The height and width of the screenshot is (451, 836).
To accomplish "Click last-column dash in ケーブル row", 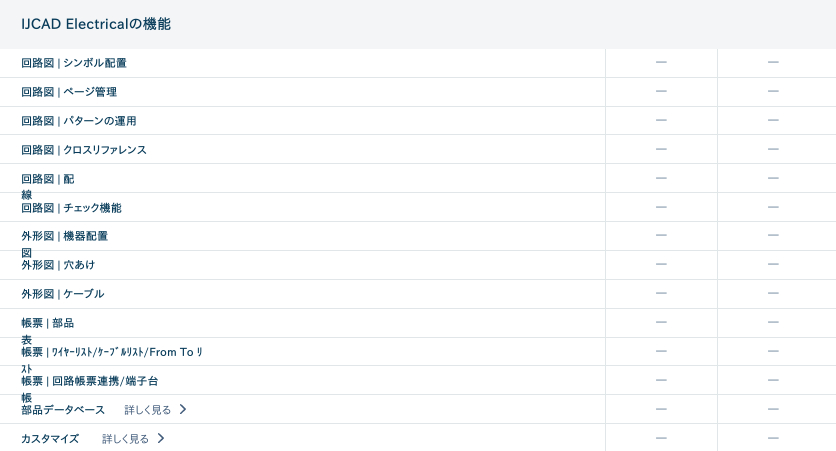I will point(773,294).
